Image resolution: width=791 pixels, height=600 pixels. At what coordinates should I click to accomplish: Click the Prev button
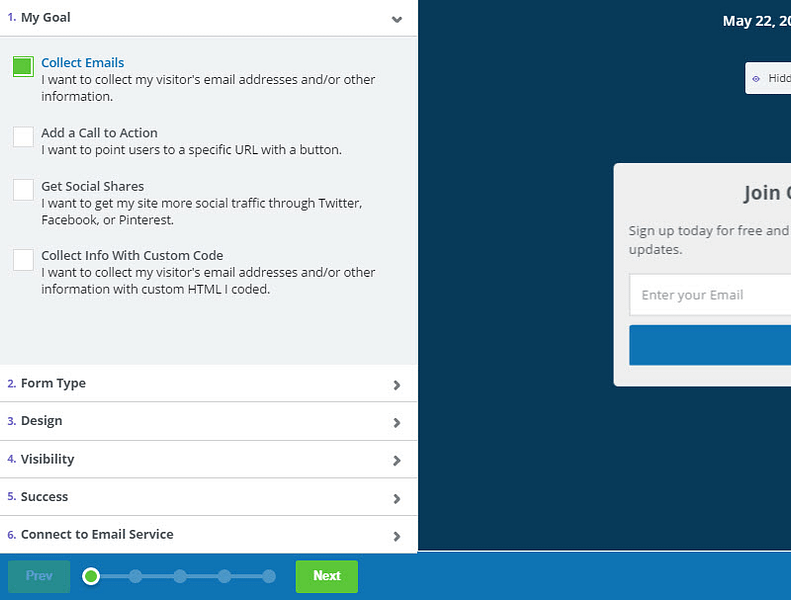39,576
